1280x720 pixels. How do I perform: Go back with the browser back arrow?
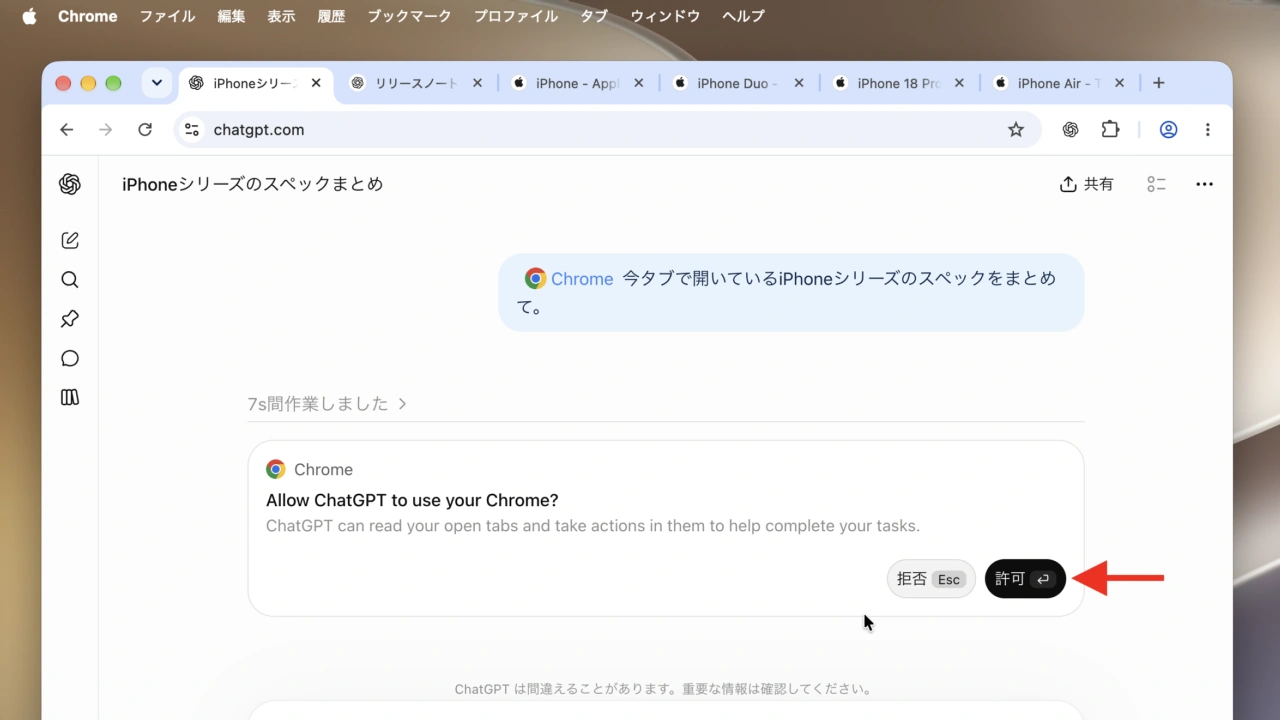click(x=67, y=129)
